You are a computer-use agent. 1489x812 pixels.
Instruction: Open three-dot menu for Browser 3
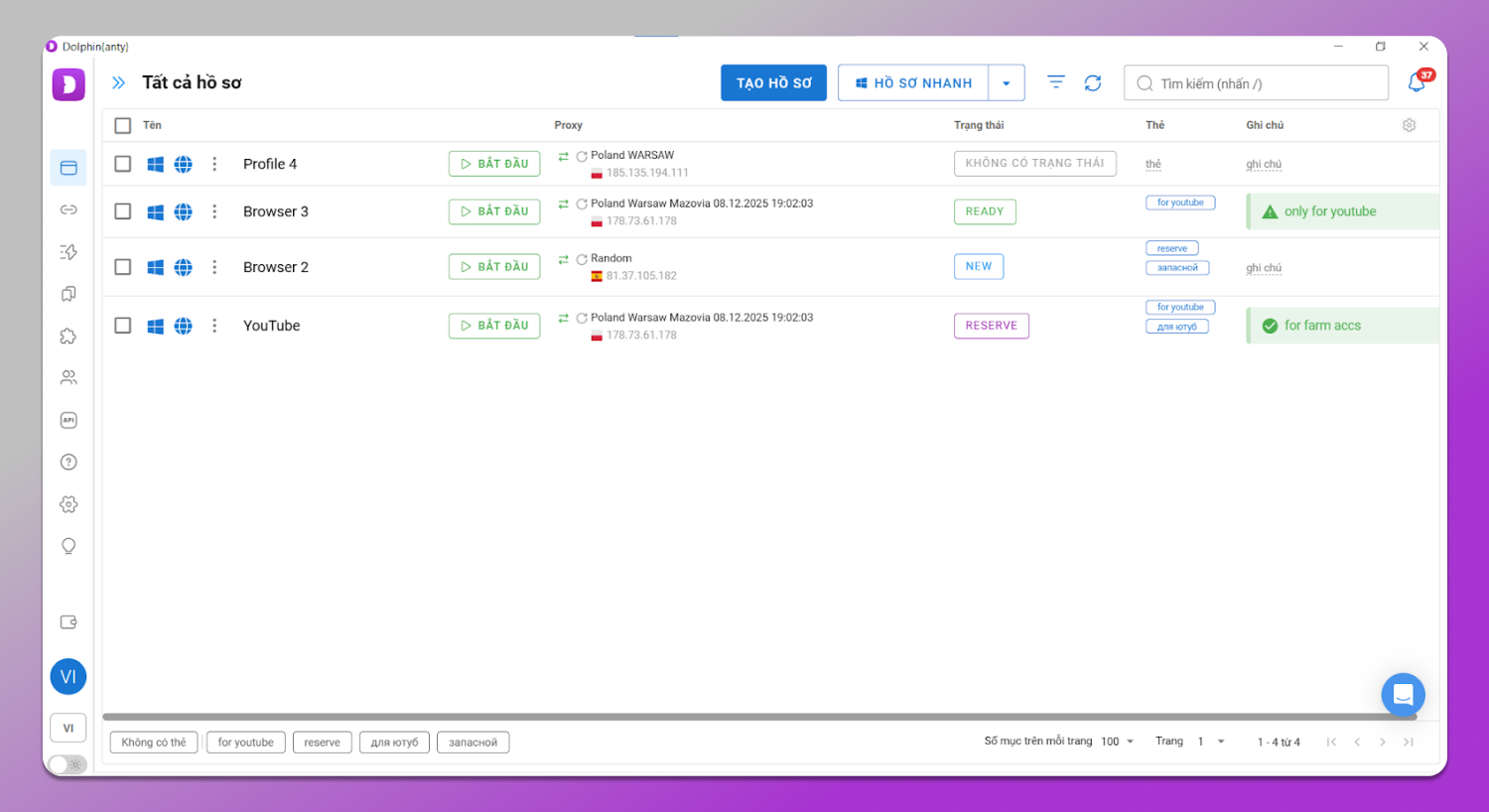pyautogui.click(x=214, y=211)
